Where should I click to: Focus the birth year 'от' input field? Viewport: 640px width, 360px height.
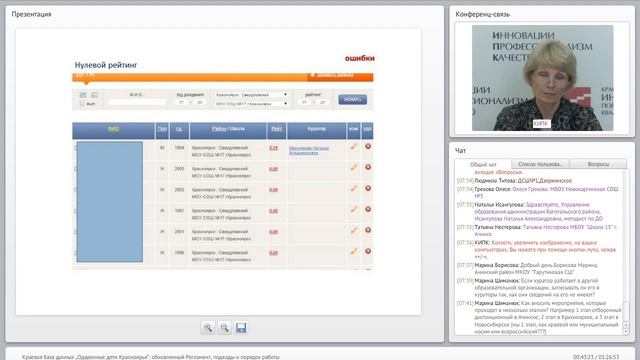point(182,102)
